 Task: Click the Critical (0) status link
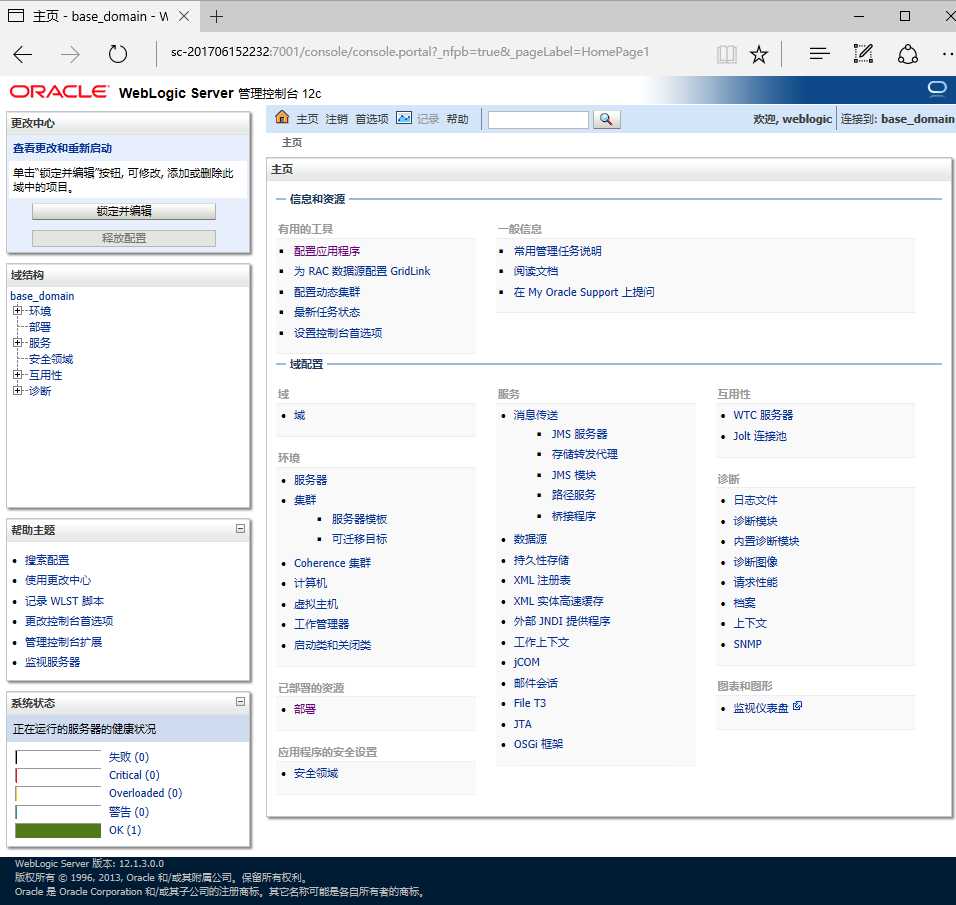pos(134,775)
